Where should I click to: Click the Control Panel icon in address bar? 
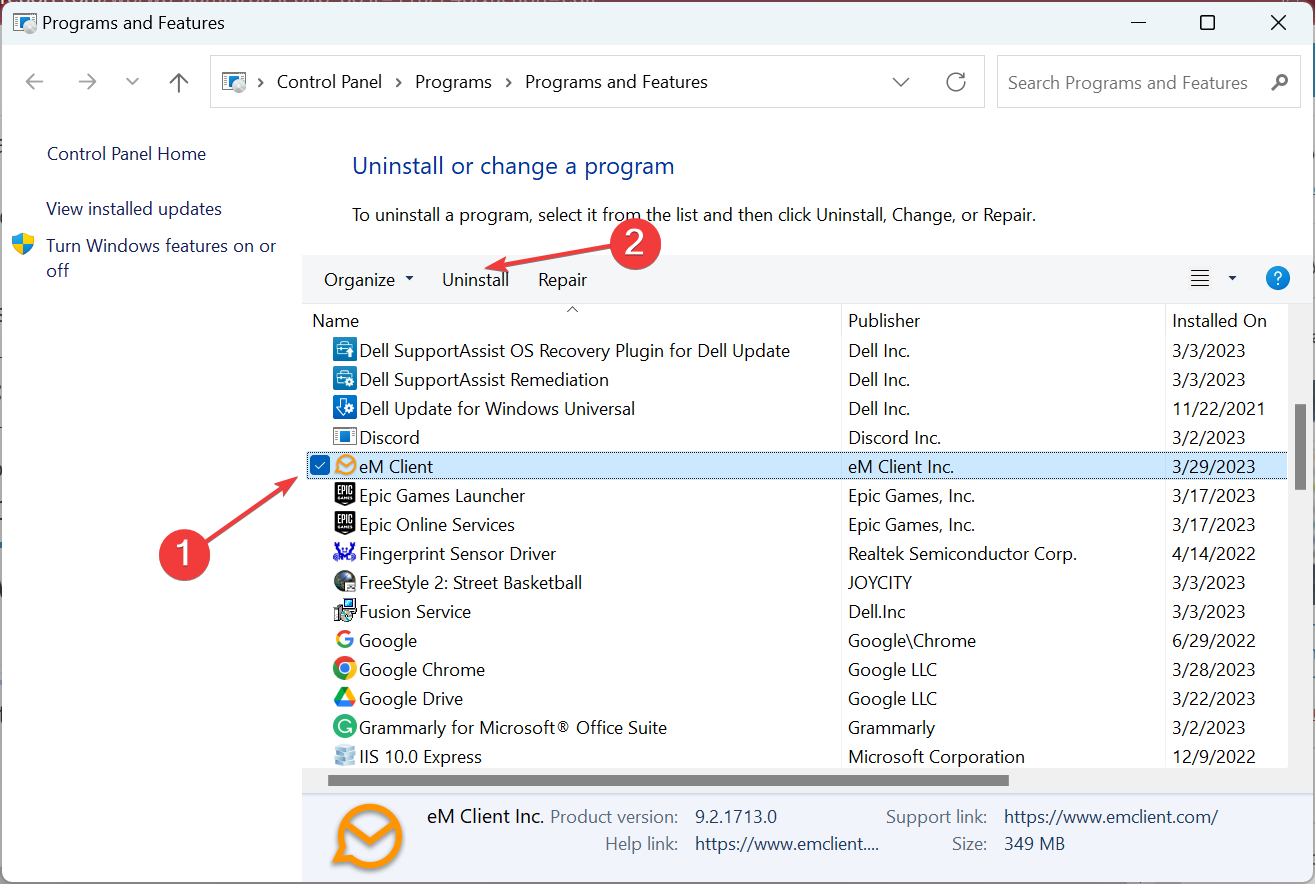234,82
